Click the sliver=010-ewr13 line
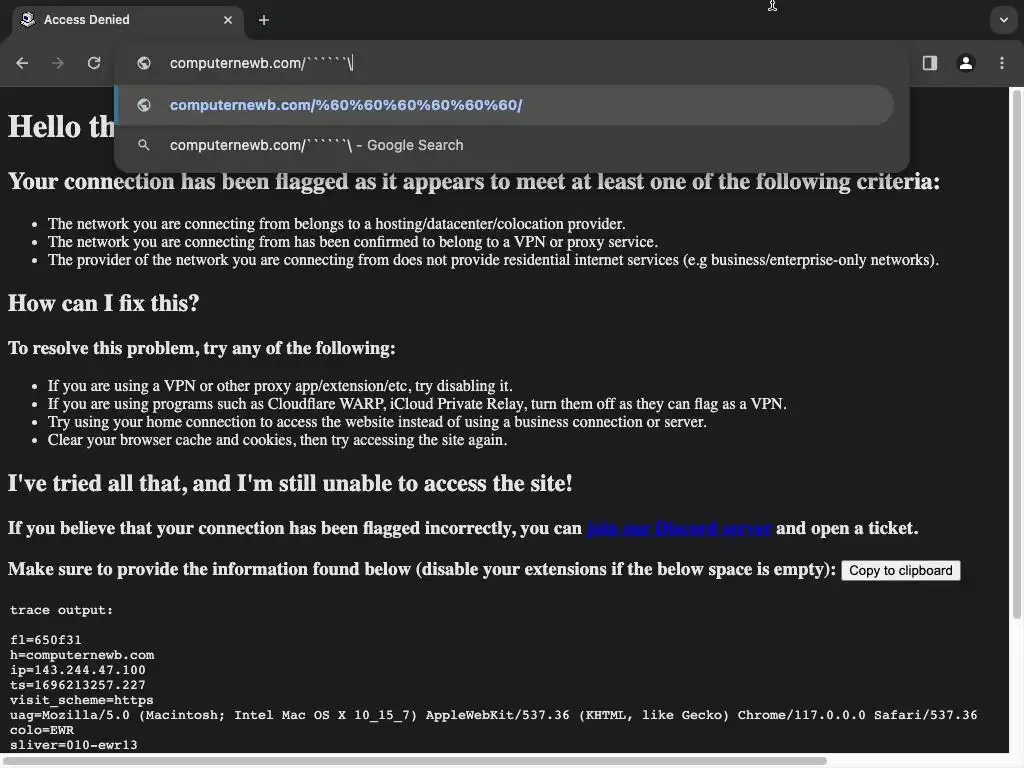This screenshot has width=1024, height=768. [74, 745]
